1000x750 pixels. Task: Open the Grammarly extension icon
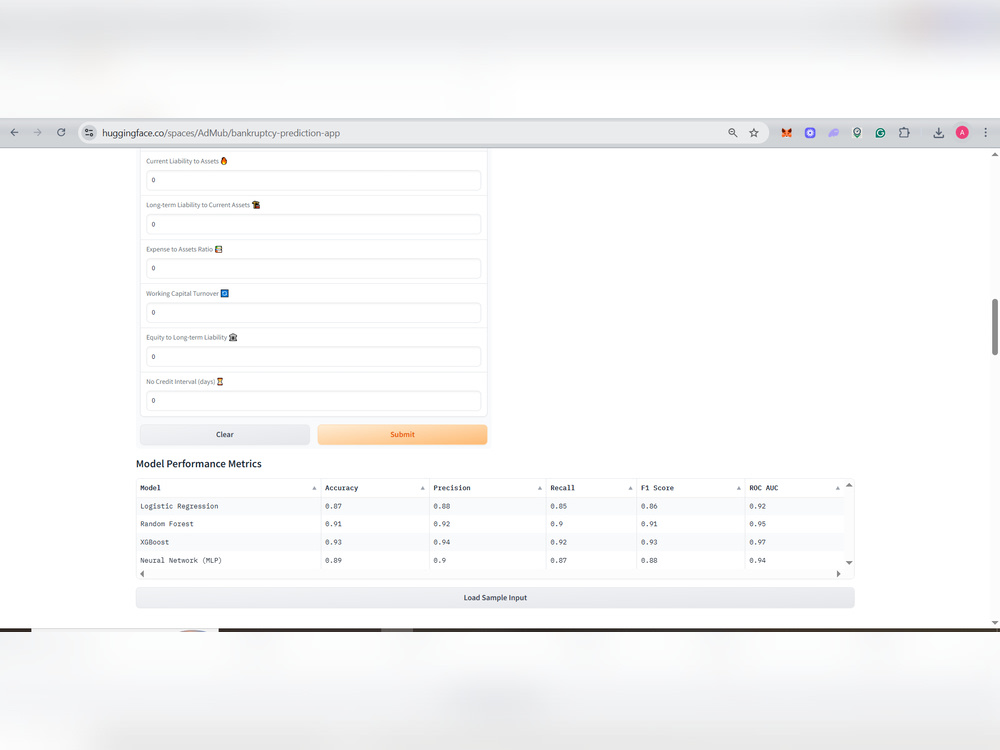(880, 133)
